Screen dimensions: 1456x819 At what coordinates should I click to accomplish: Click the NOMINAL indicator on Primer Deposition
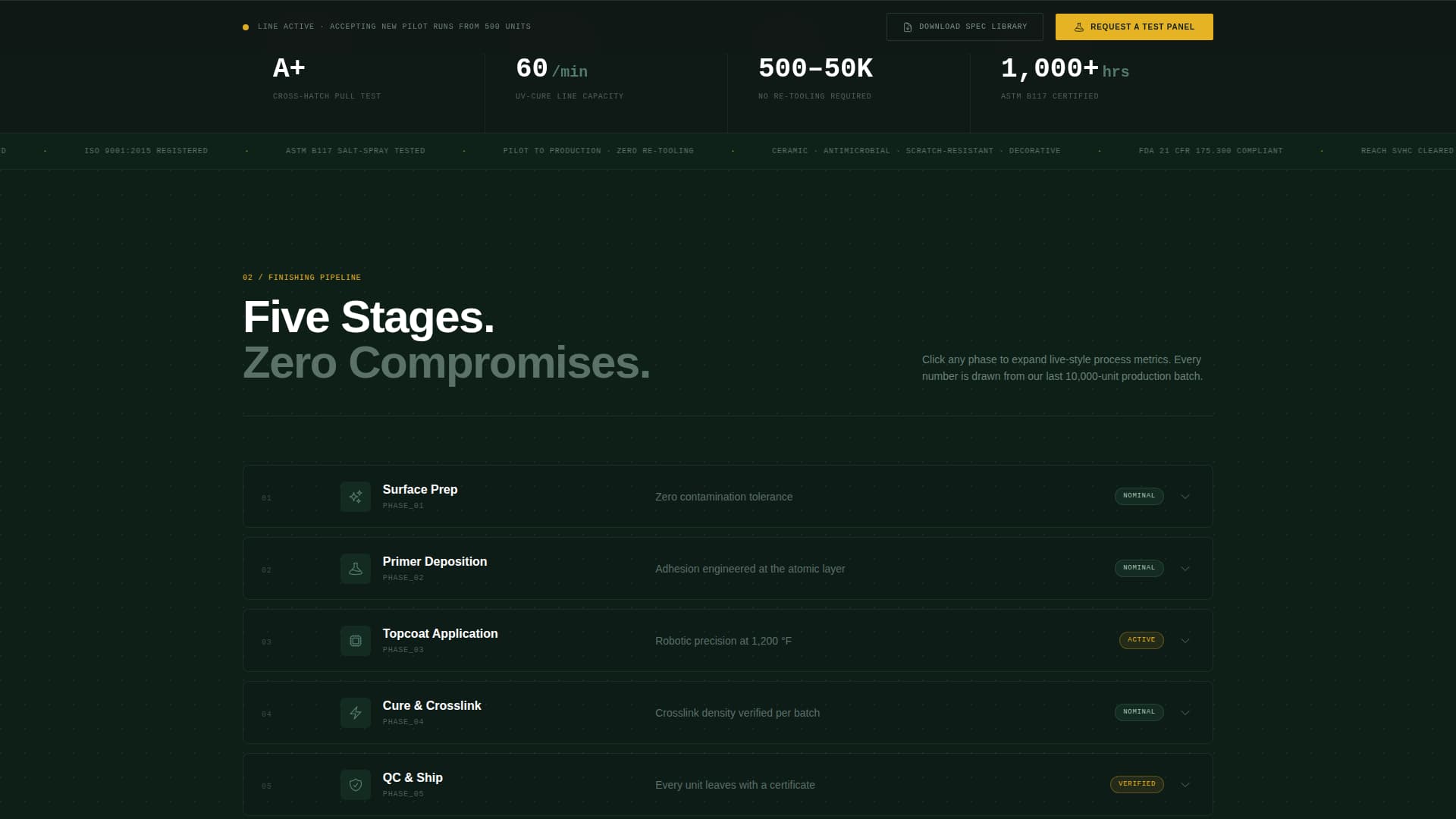1139,568
